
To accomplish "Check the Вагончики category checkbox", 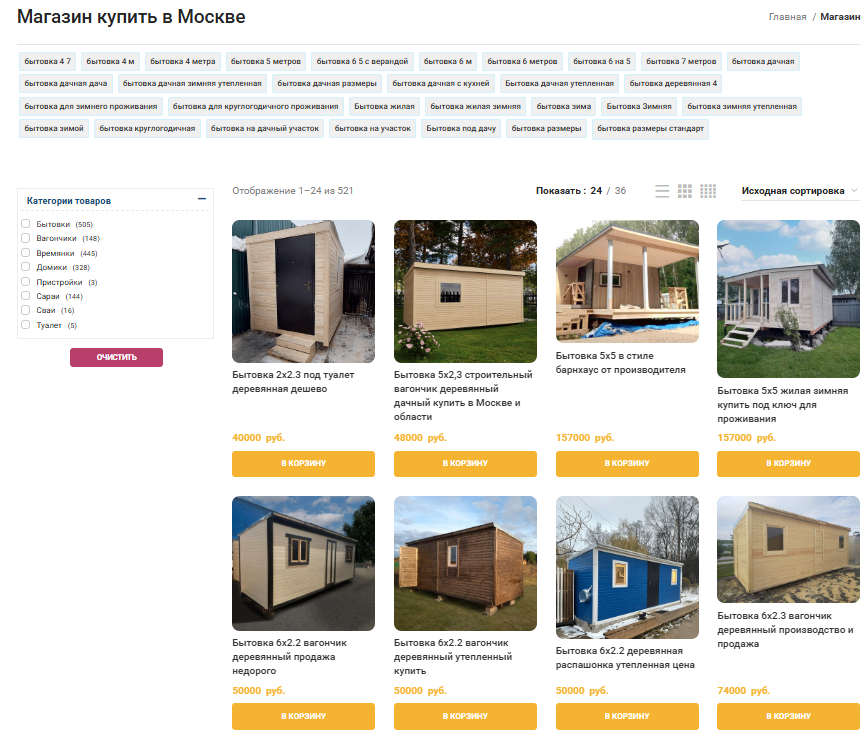I will tap(25, 238).
